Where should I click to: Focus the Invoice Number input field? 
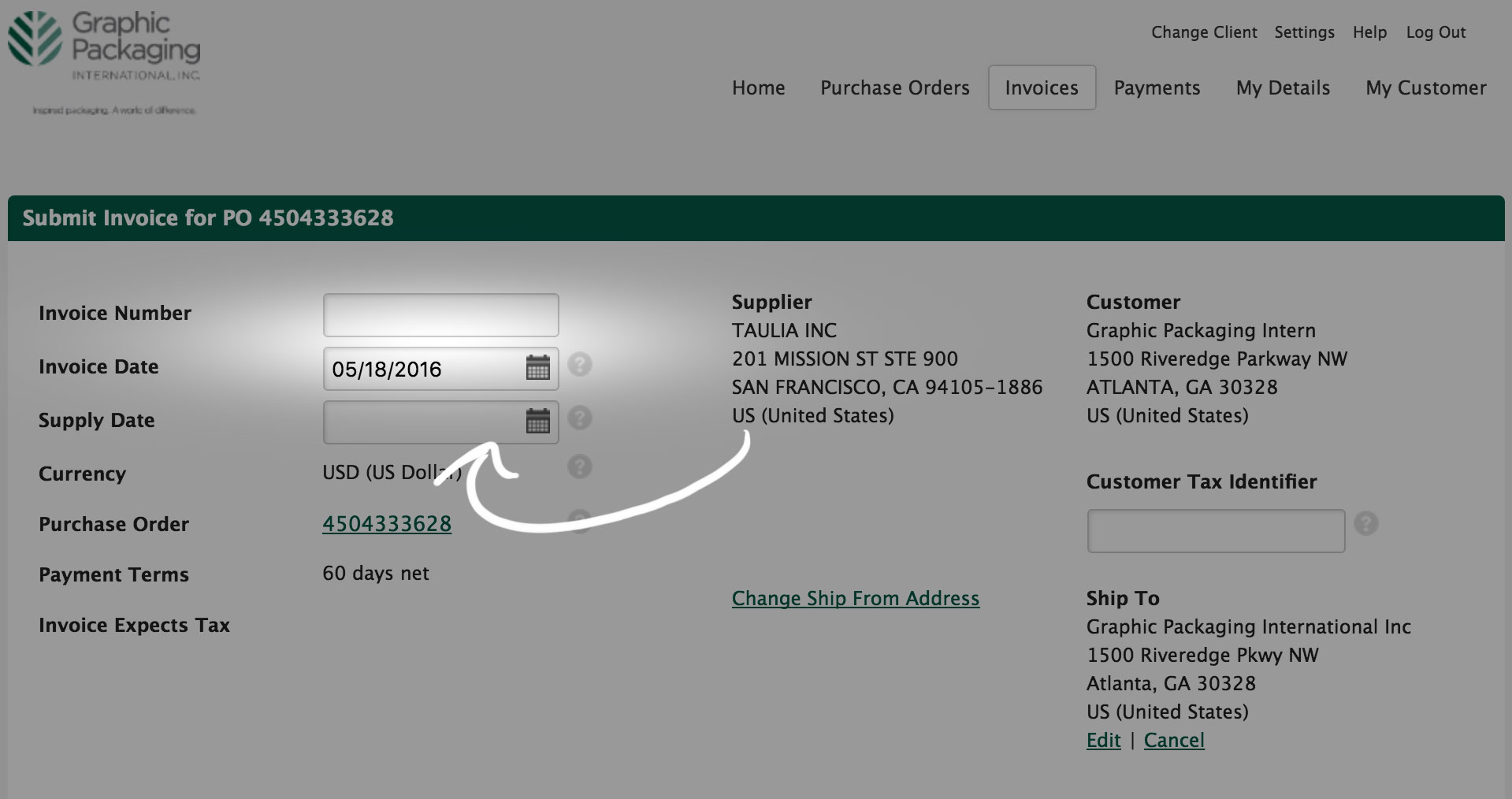441,315
